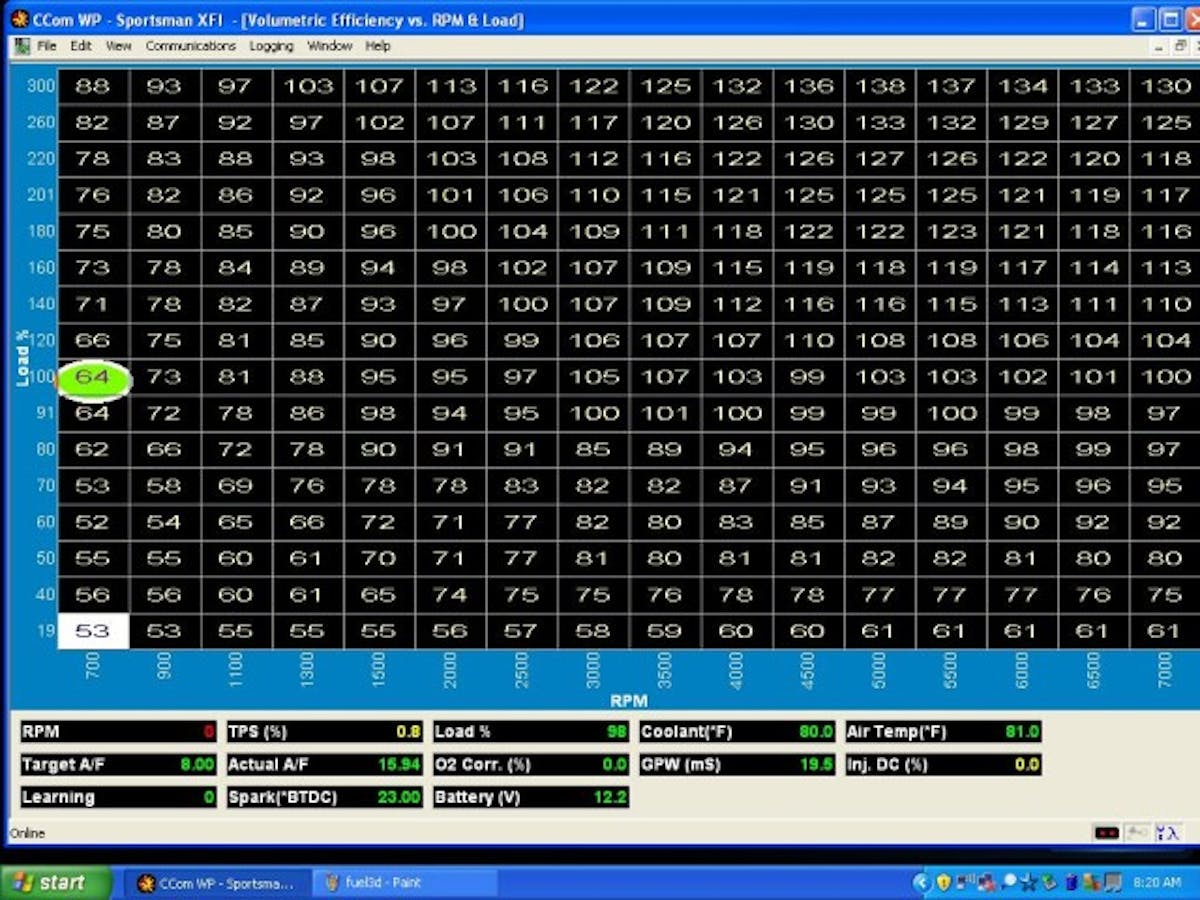Screen dimensions: 1200x900
Task: Open the View menu
Action: 118,45
